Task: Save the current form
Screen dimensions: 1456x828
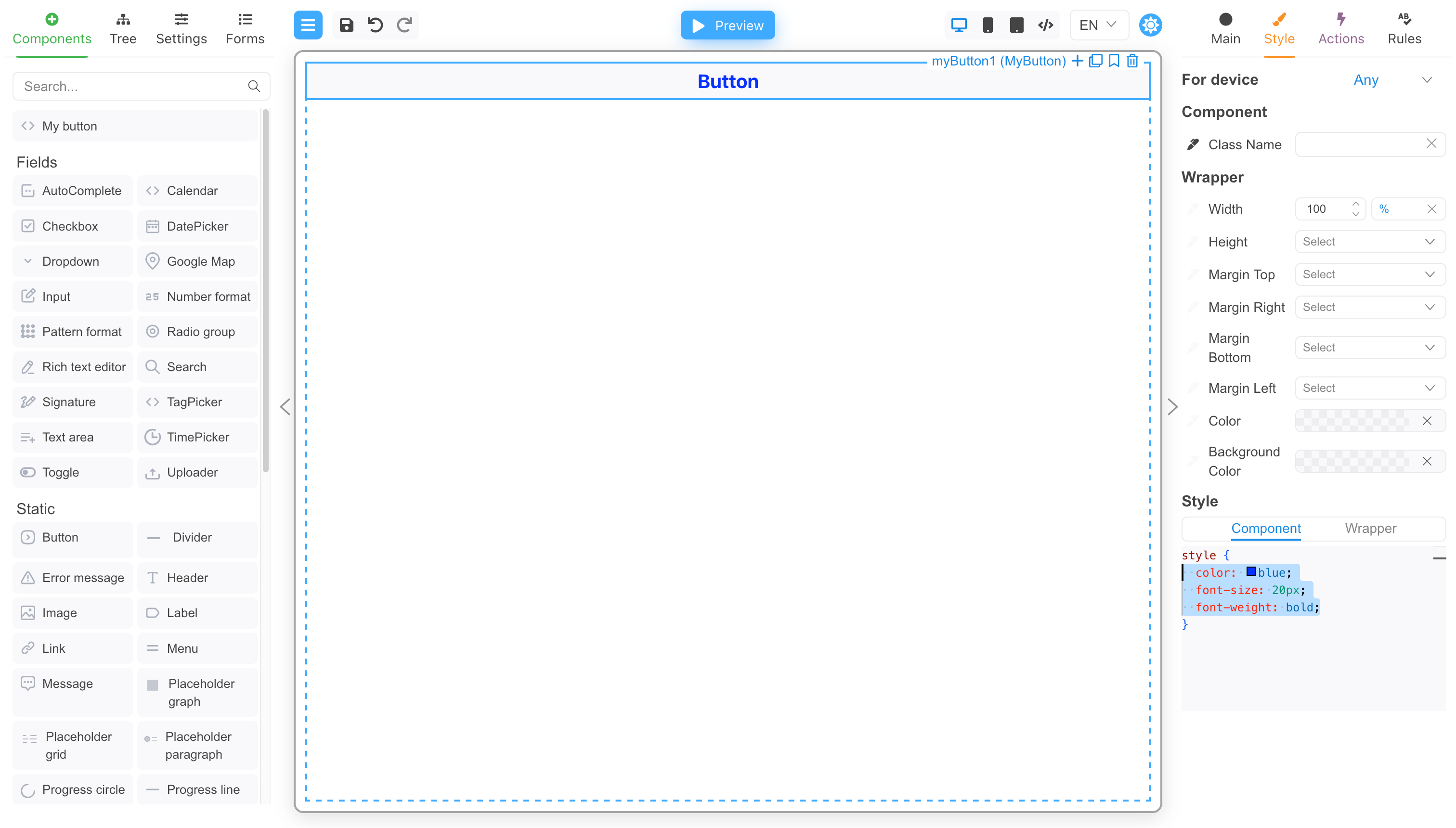Action: pyautogui.click(x=346, y=25)
